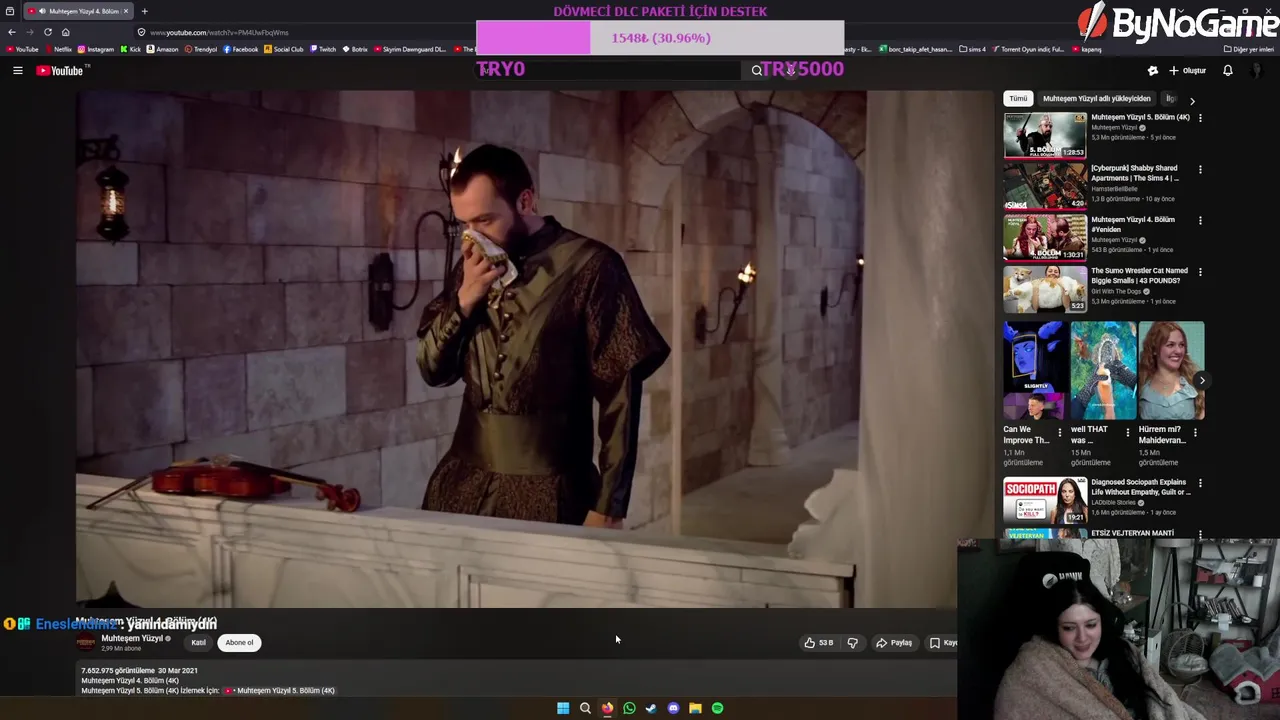Open the Facebook bookmark
Viewport: 1280px width, 720px height.
241,49
